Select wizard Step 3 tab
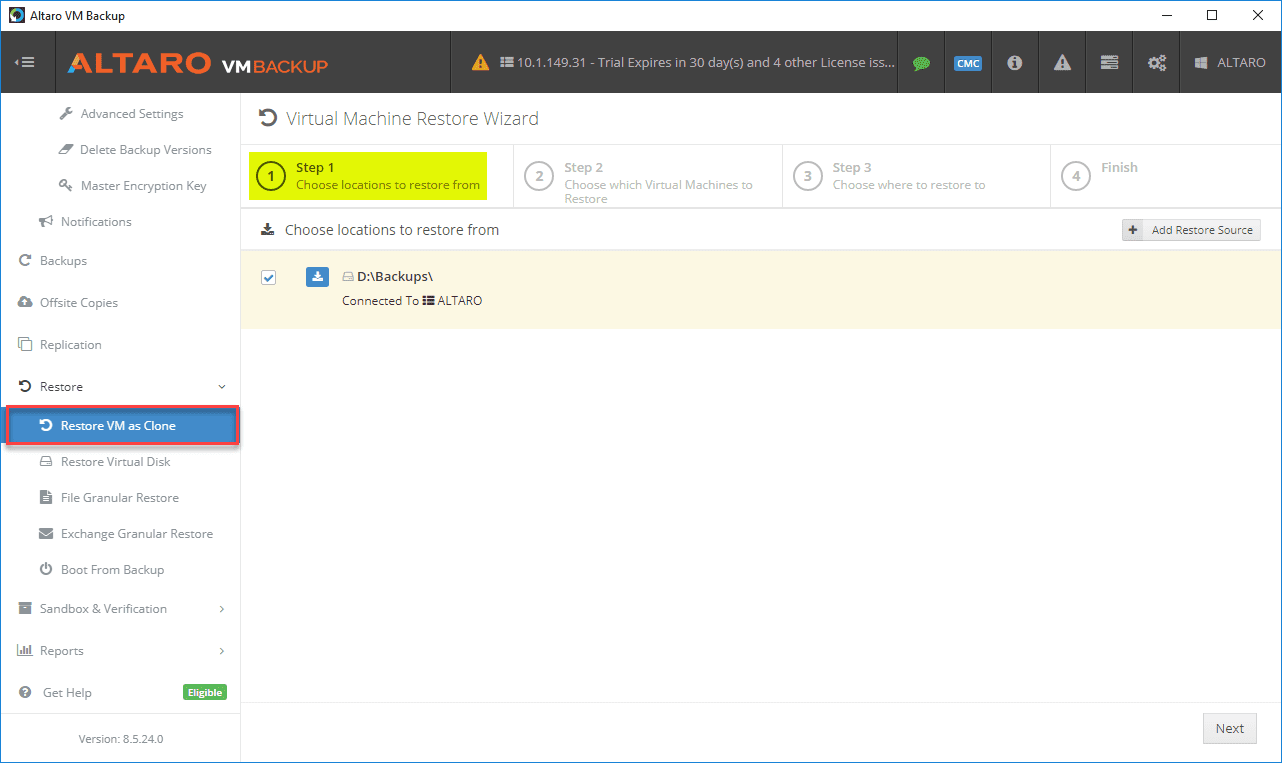Screen dimensions: 1282x763 tap(916, 177)
